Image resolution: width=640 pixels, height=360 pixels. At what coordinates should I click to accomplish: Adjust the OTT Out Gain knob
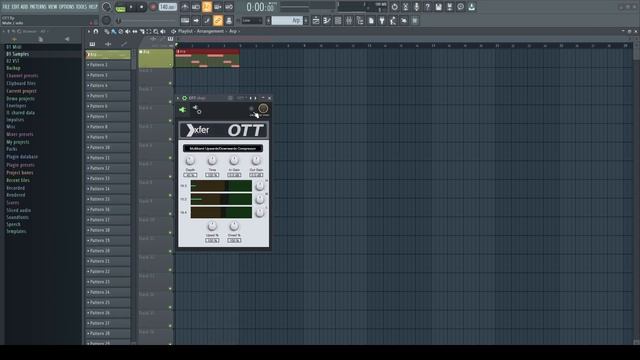(x=256, y=160)
